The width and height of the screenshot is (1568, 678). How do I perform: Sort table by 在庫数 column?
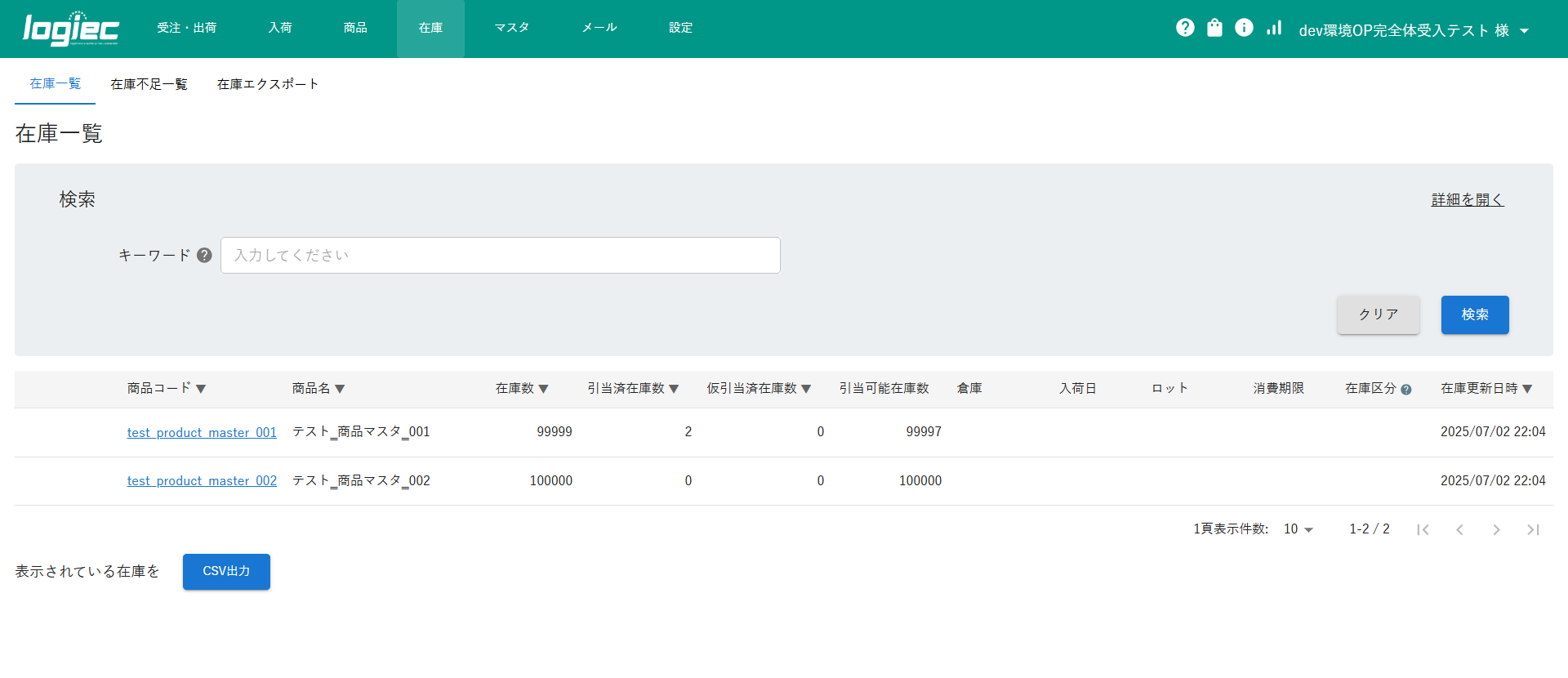click(x=522, y=389)
